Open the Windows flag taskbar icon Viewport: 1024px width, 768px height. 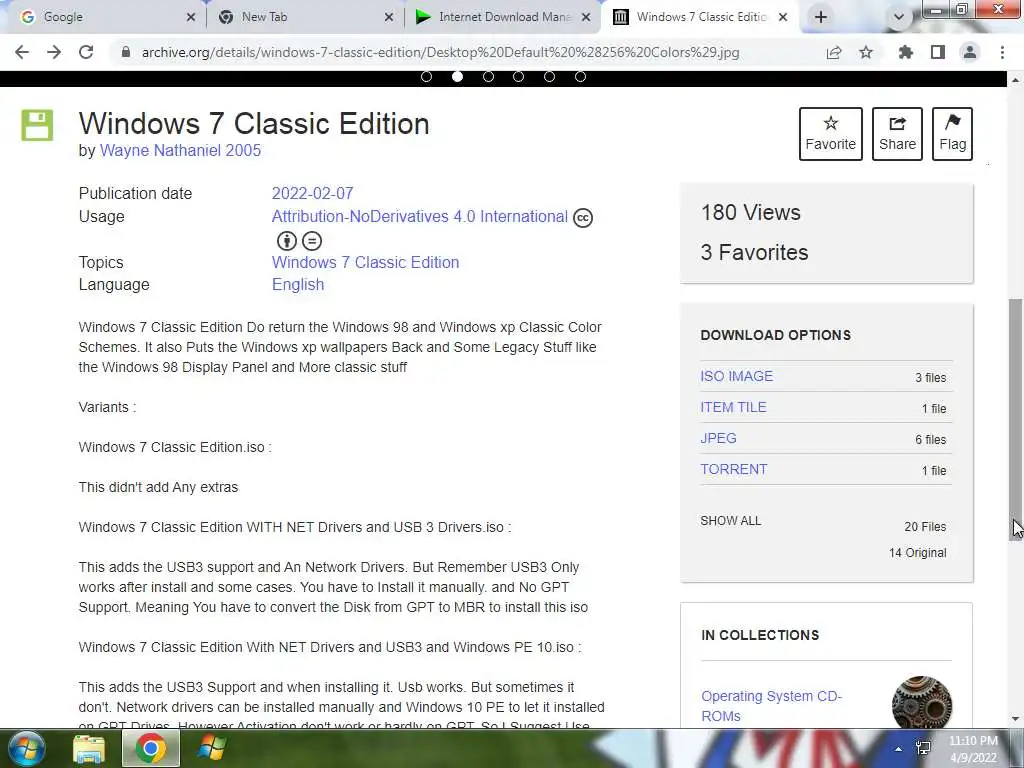click(212, 748)
